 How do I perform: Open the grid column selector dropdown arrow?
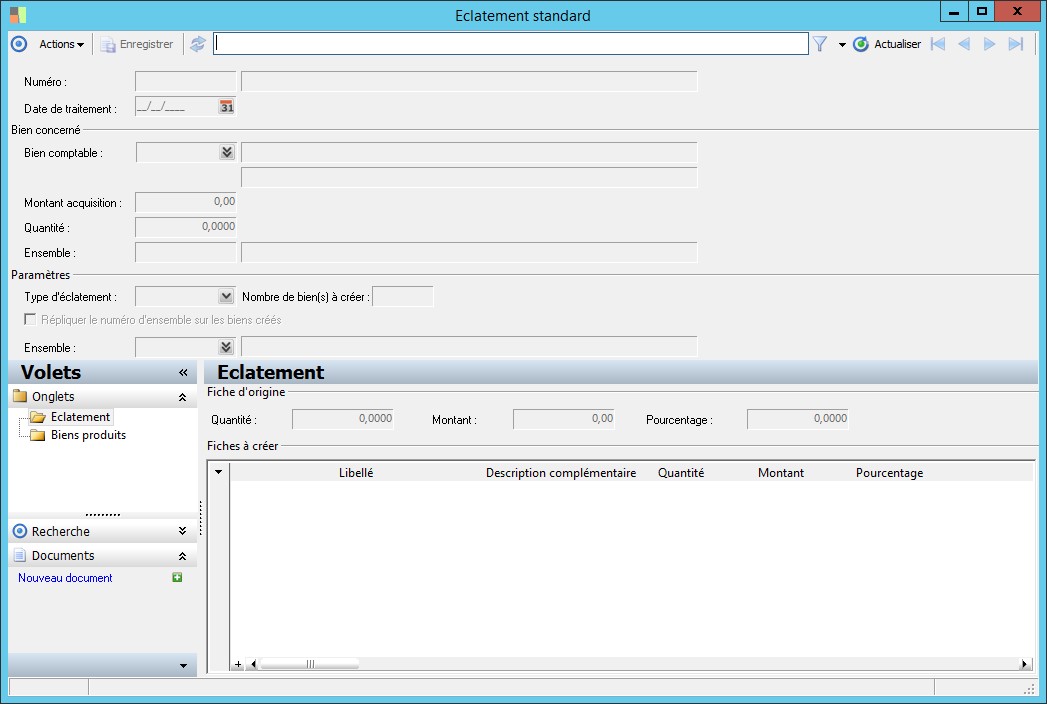point(218,472)
